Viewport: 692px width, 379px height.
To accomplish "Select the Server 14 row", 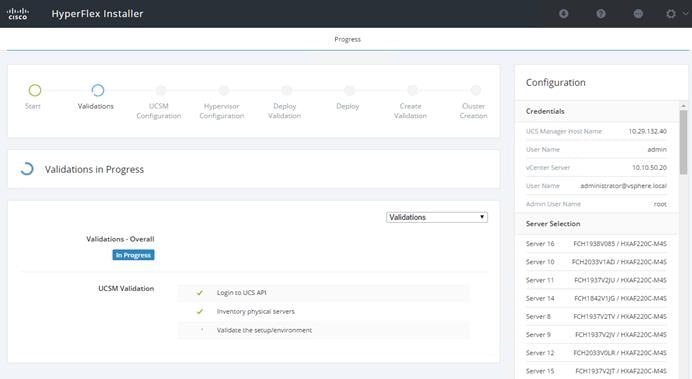I will point(596,298).
